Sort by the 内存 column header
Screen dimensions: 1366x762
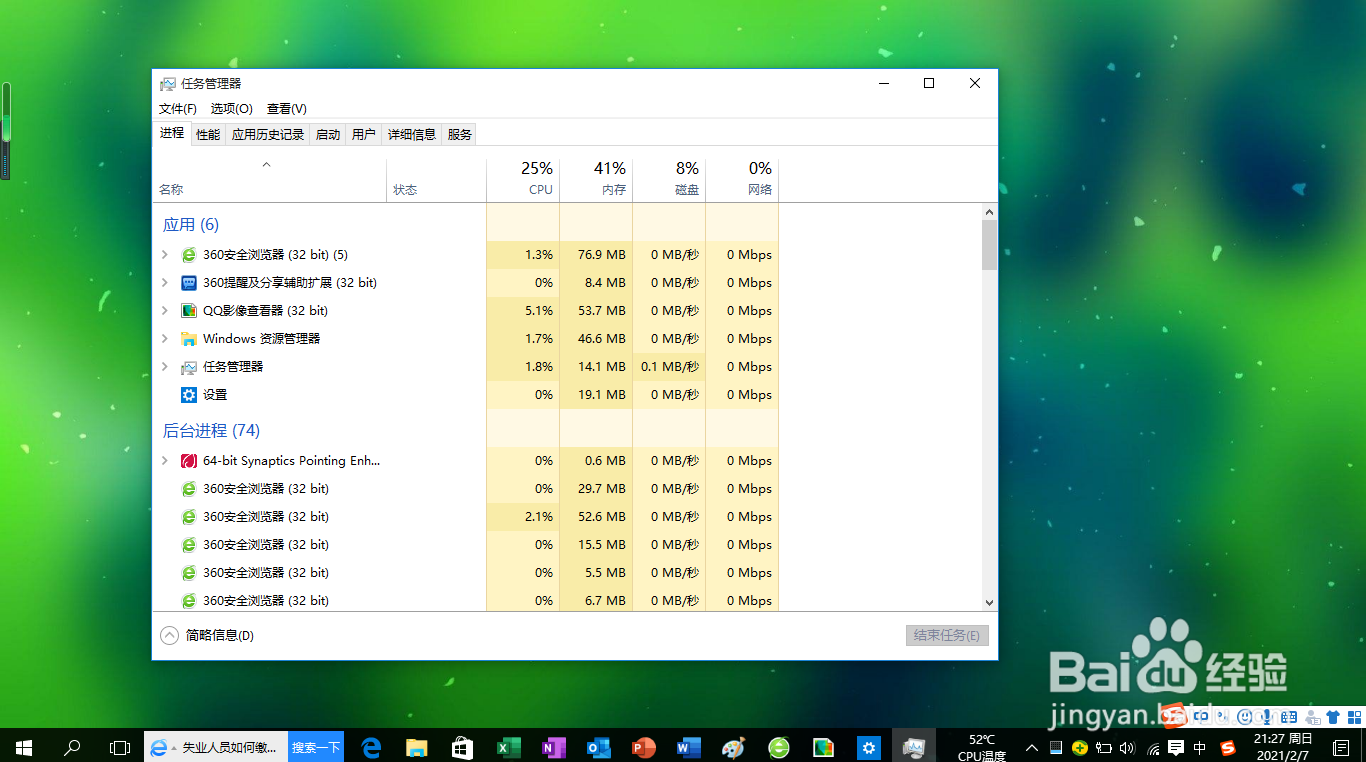pyautogui.click(x=596, y=180)
